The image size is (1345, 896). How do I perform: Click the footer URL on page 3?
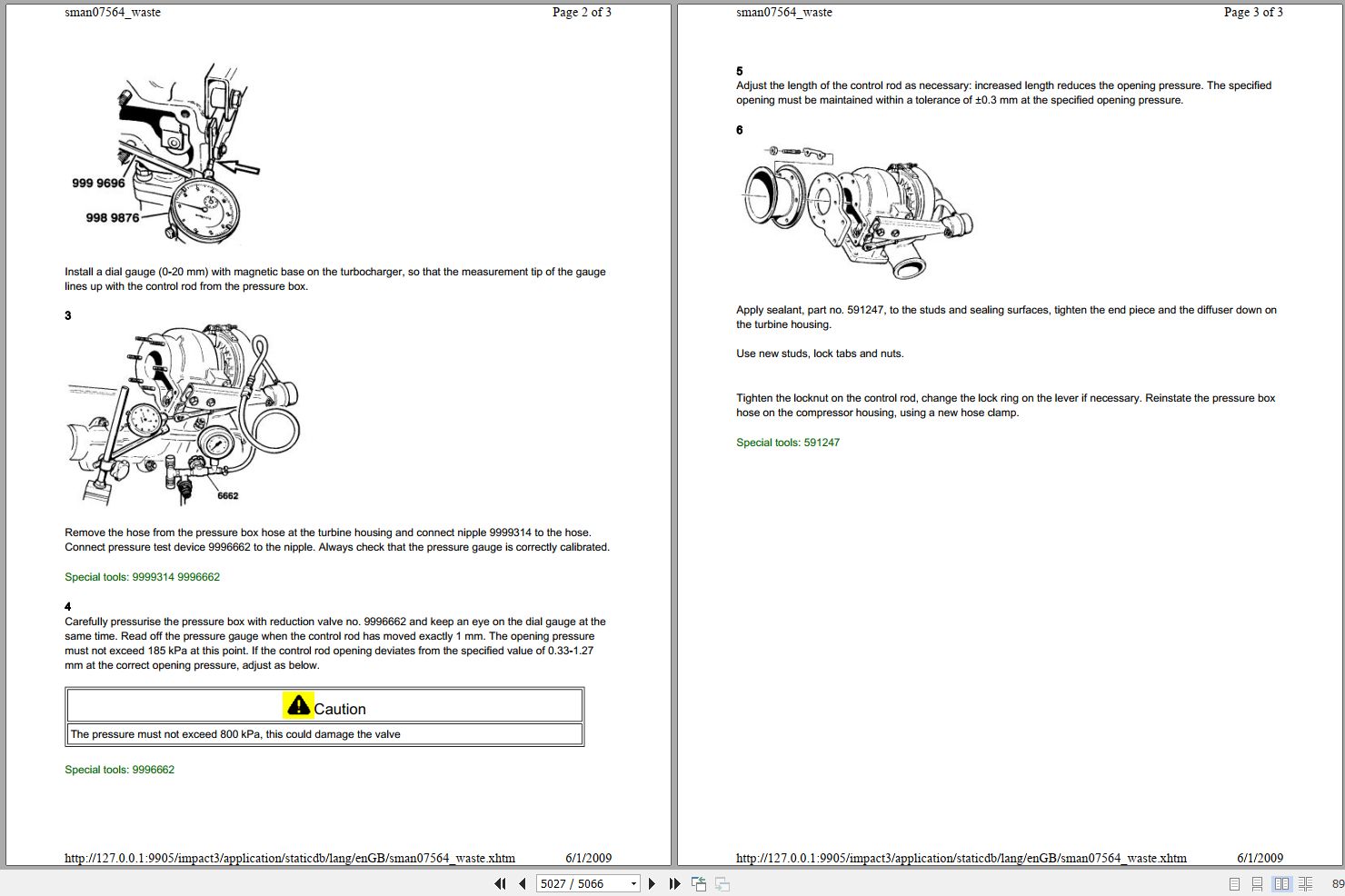click(961, 858)
